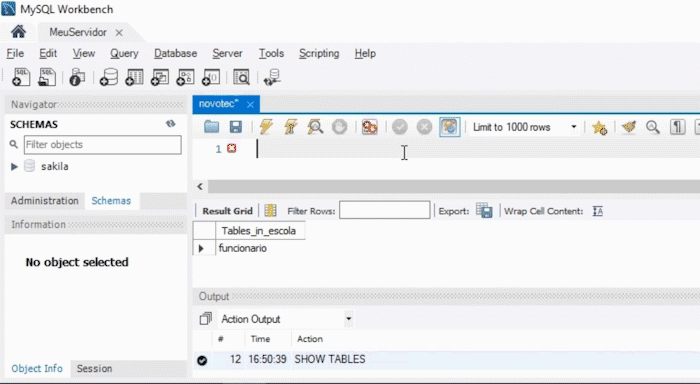Viewport: 700px width, 384px height.
Task: Open the Server menu
Action: point(227,53)
